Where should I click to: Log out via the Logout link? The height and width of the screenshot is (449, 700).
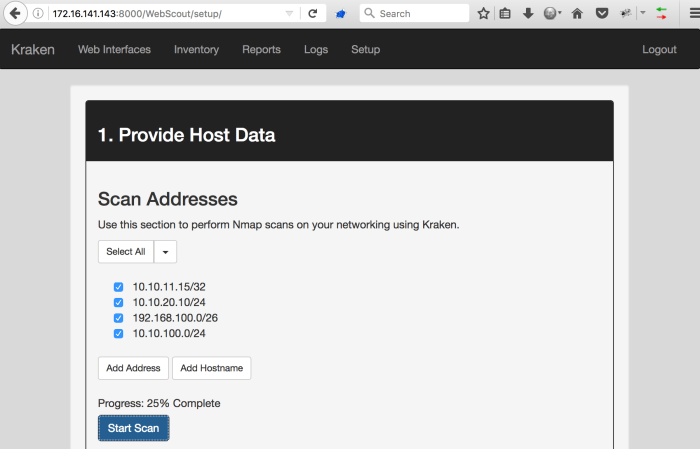(x=659, y=50)
